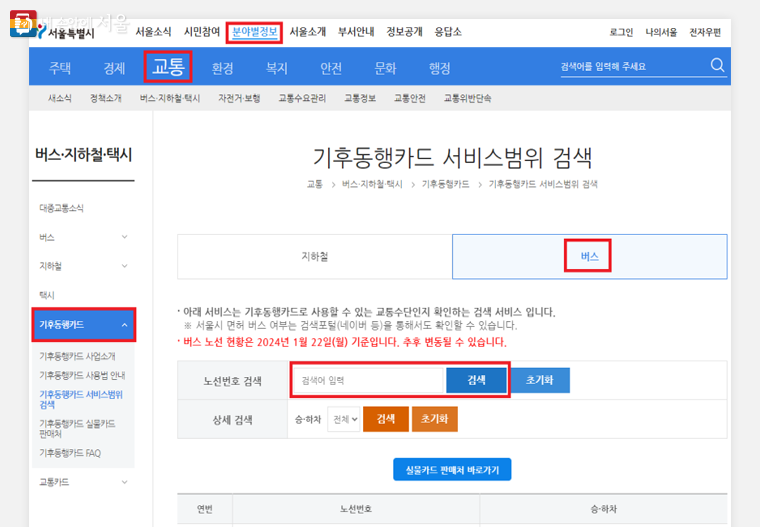The width and height of the screenshot is (760, 527).
Task: Expand the 교통카드 sidebar section chevron
Action: click(125, 482)
